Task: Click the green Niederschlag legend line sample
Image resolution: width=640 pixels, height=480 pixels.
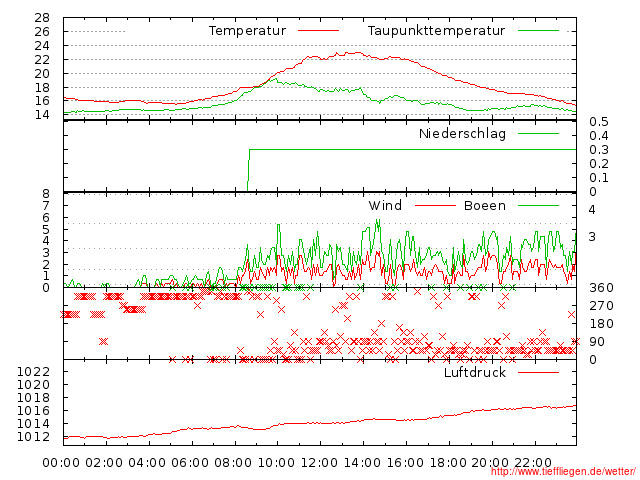Action: coord(538,133)
